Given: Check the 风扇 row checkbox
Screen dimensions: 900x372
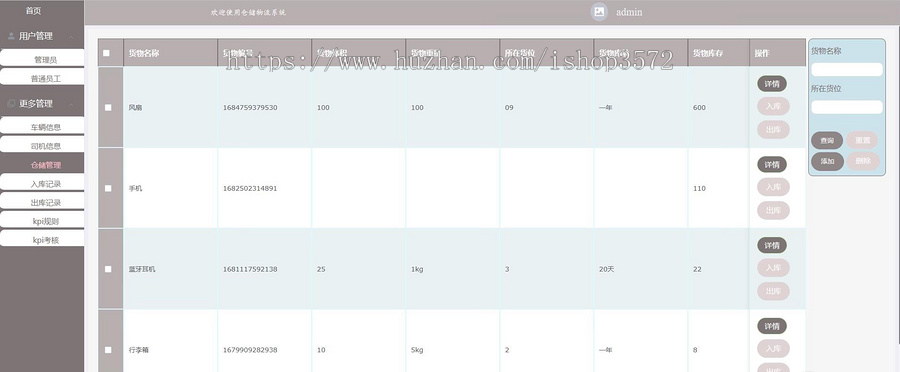Looking at the screenshot, I should pyautogui.click(x=108, y=107).
